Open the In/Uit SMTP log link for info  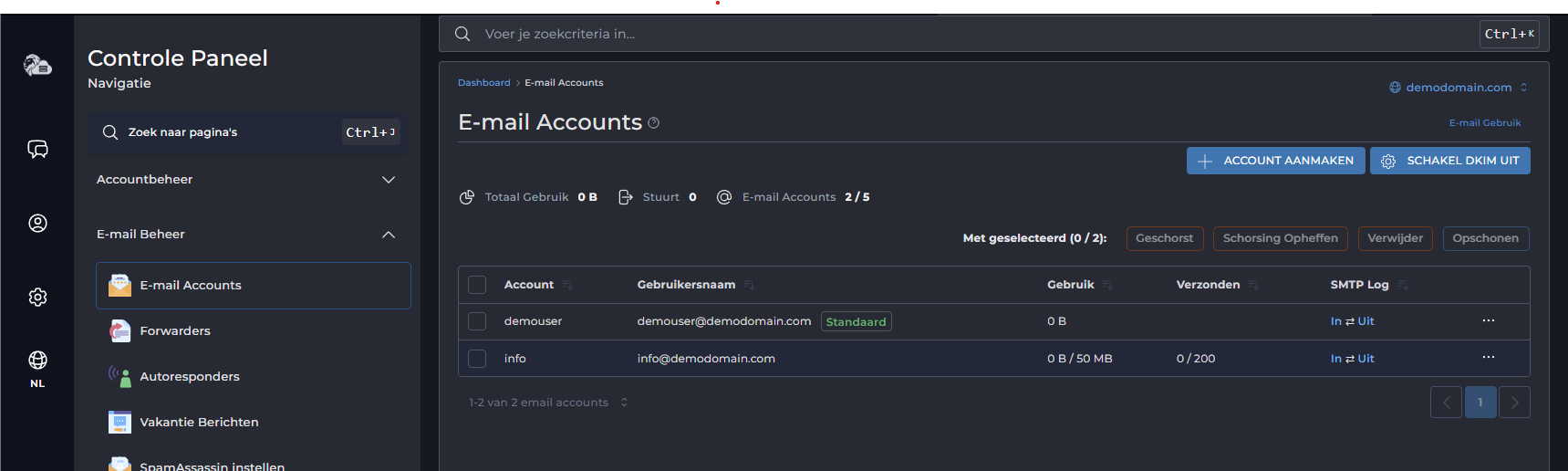tap(1352, 359)
